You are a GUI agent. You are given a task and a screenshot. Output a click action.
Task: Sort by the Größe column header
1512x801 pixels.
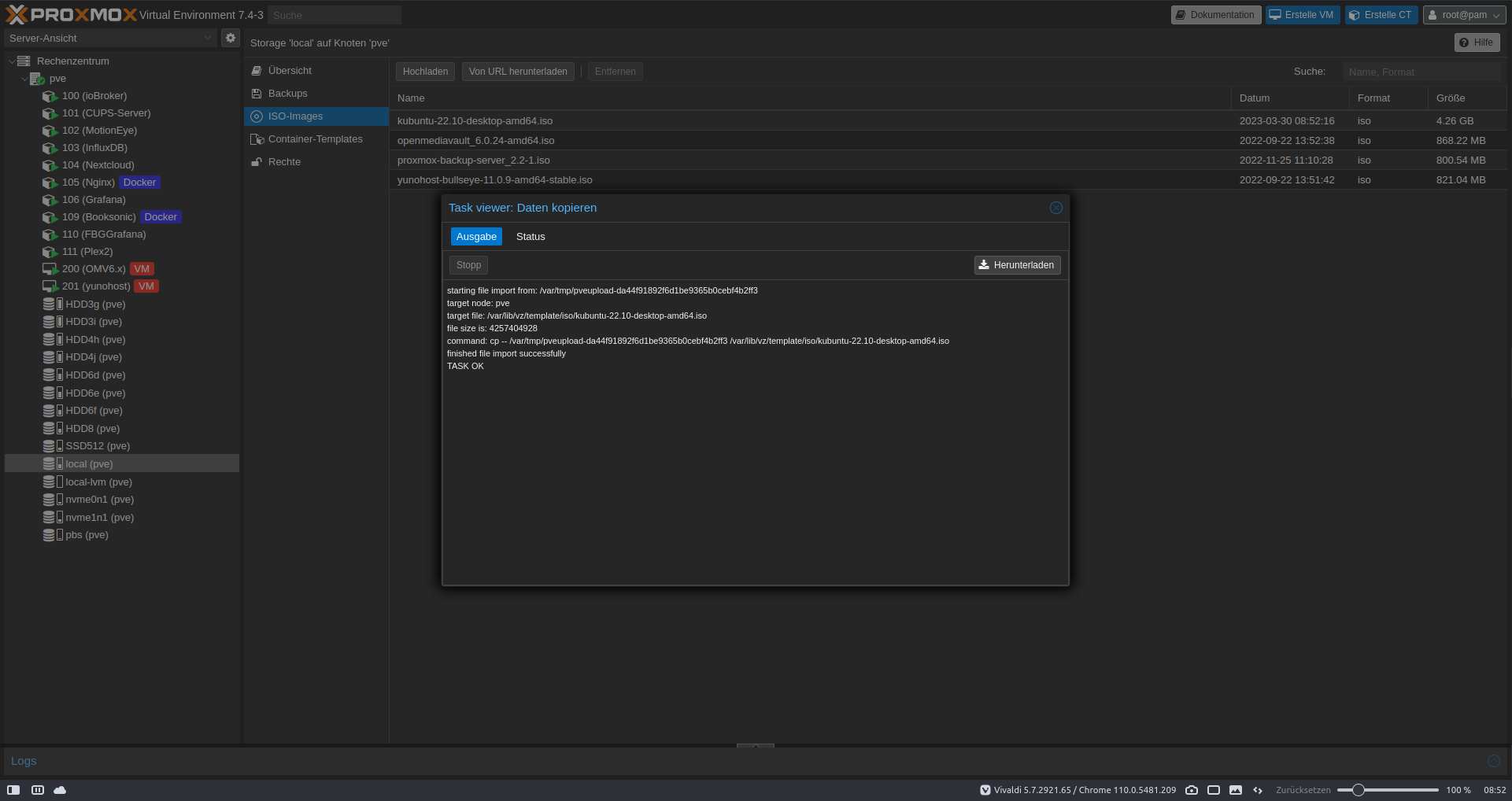1467,98
